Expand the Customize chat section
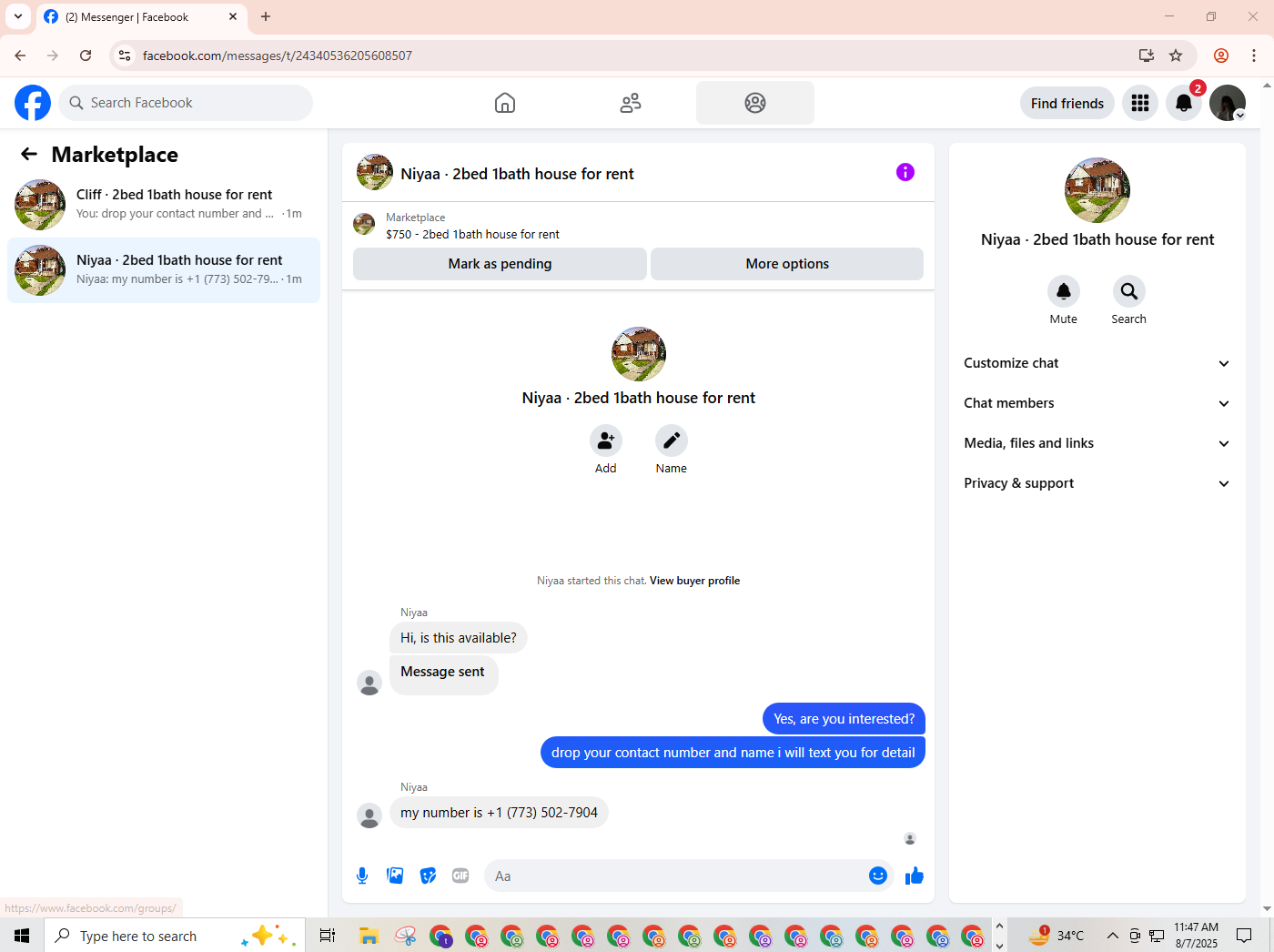Viewport: 1274px width, 952px height. coord(1097,363)
